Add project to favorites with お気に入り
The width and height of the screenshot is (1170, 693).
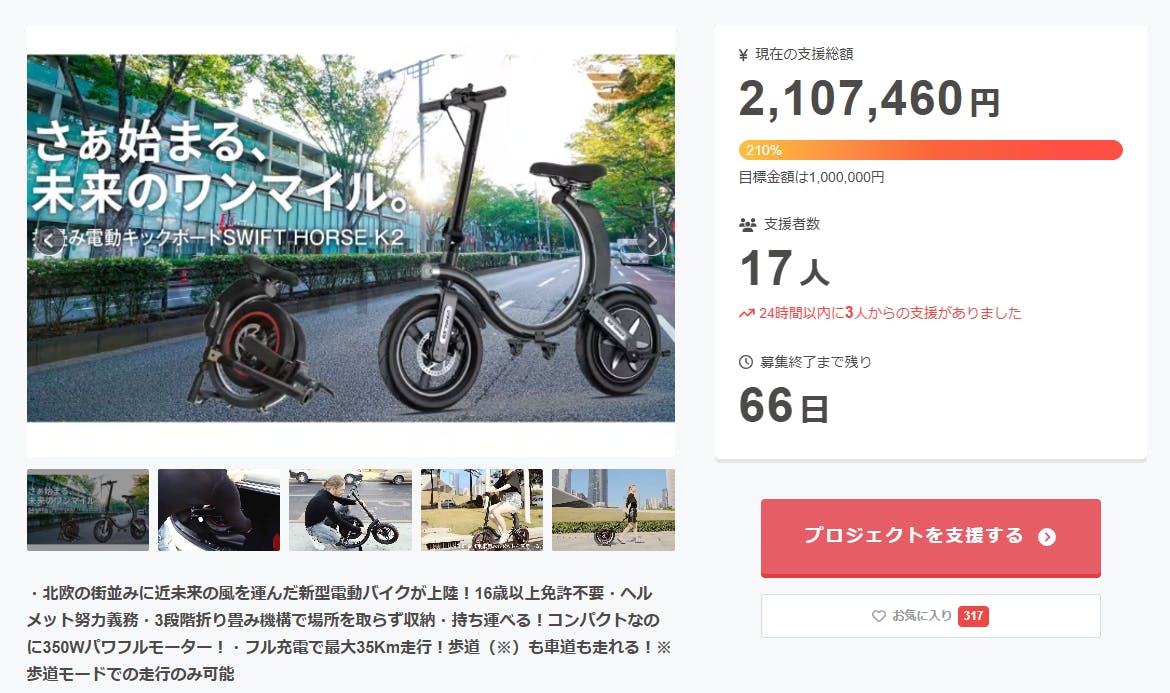tap(930, 616)
